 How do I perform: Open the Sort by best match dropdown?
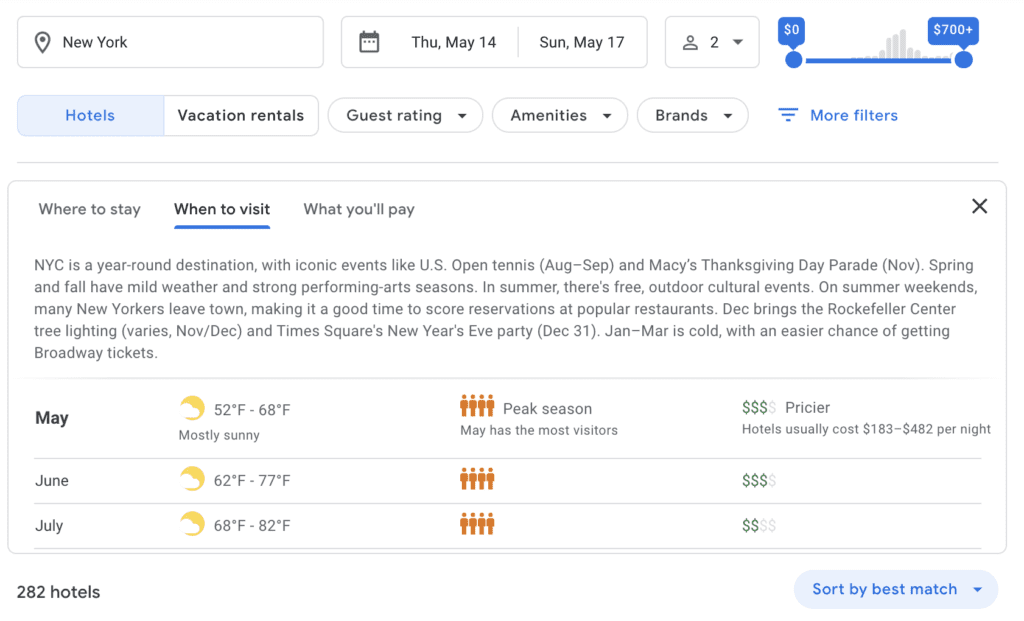click(x=895, y=589)
